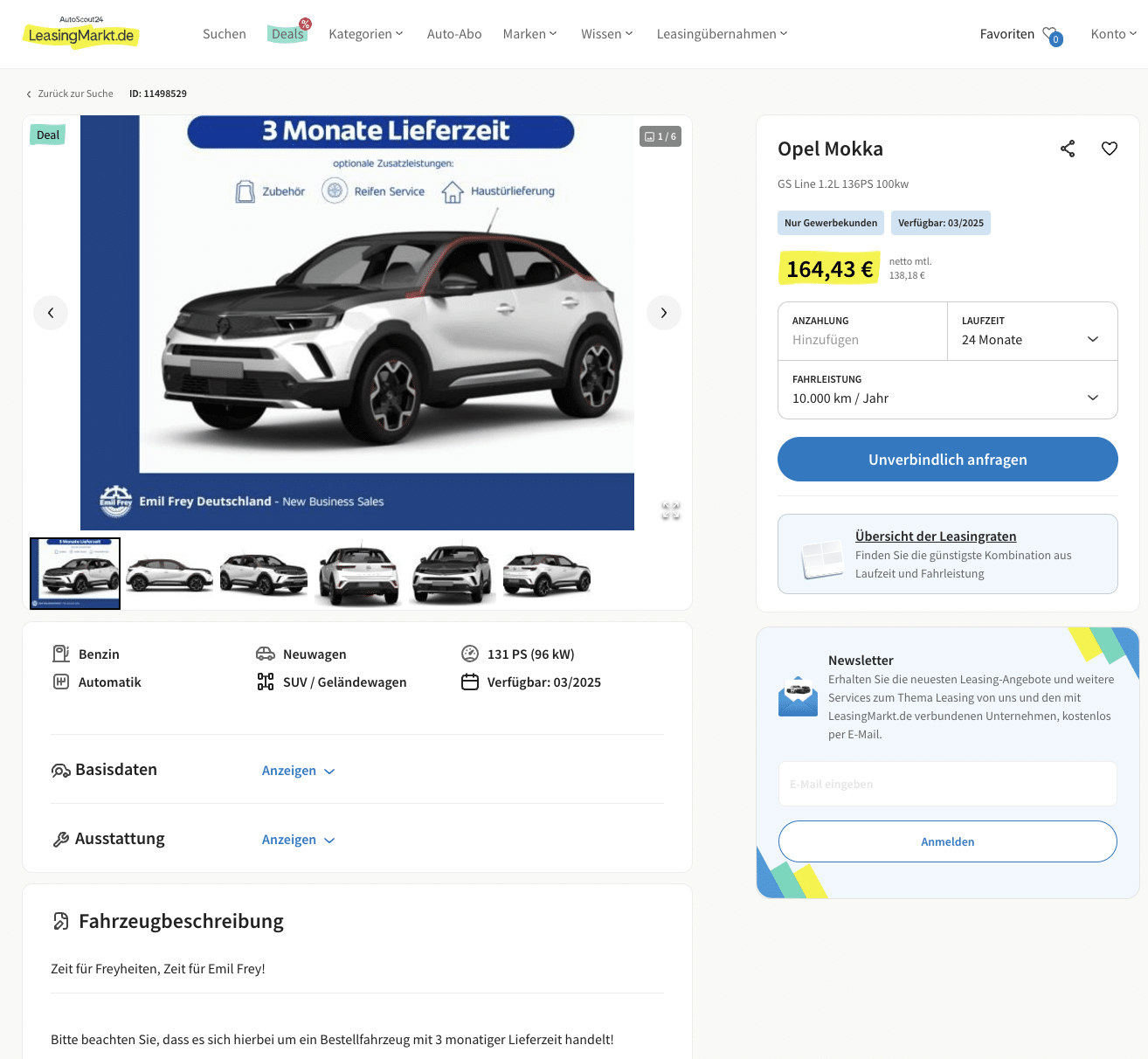Open the Kategorien menu
This screenshot has height=1059, width=1148.
tap(366, 34)
